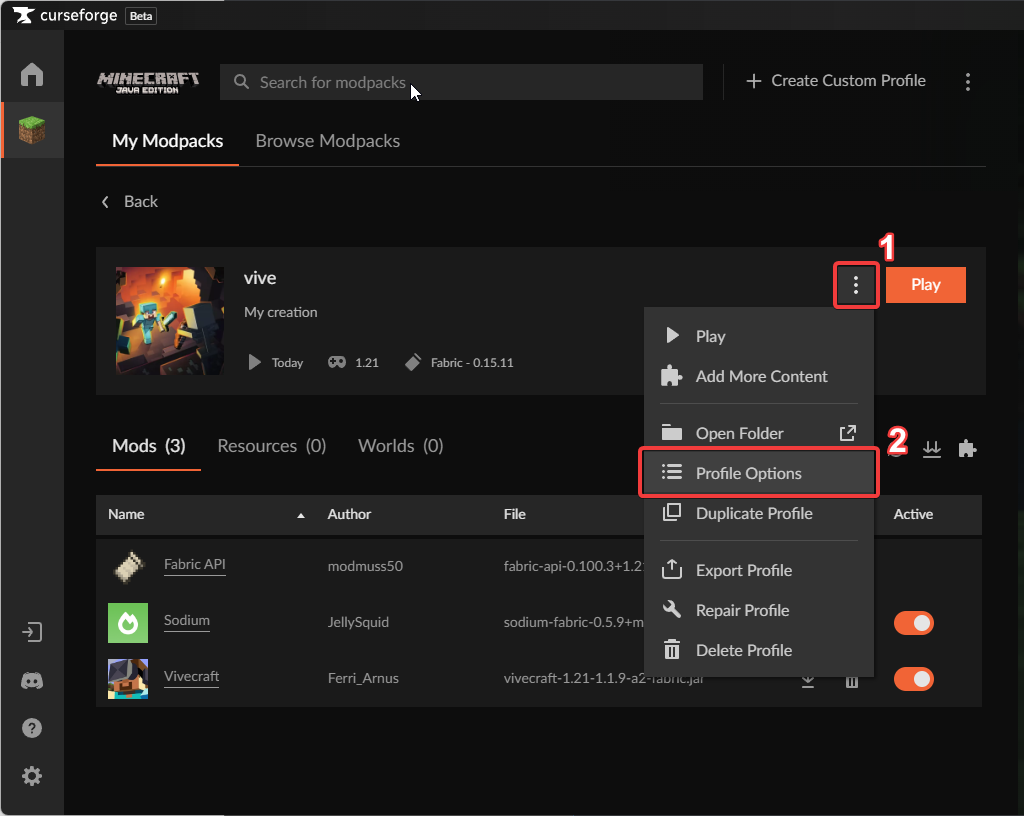Click the curseforge anvil logo in title bar
The height and width of the screenshot is (816, 1024).
pos(24,15)
